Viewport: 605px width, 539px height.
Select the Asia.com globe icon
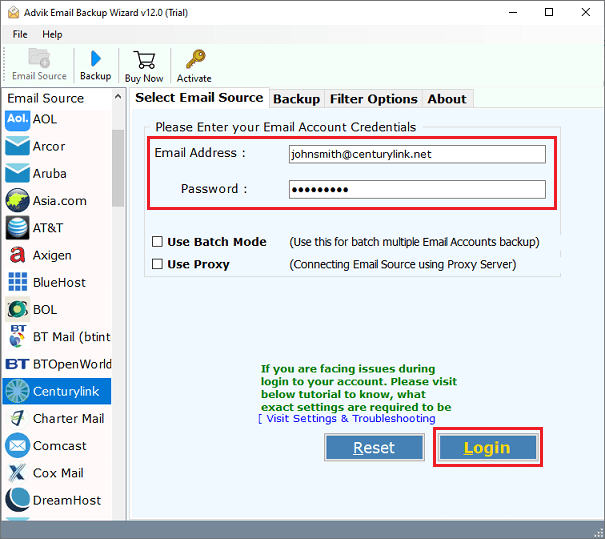tap(17, 201)
